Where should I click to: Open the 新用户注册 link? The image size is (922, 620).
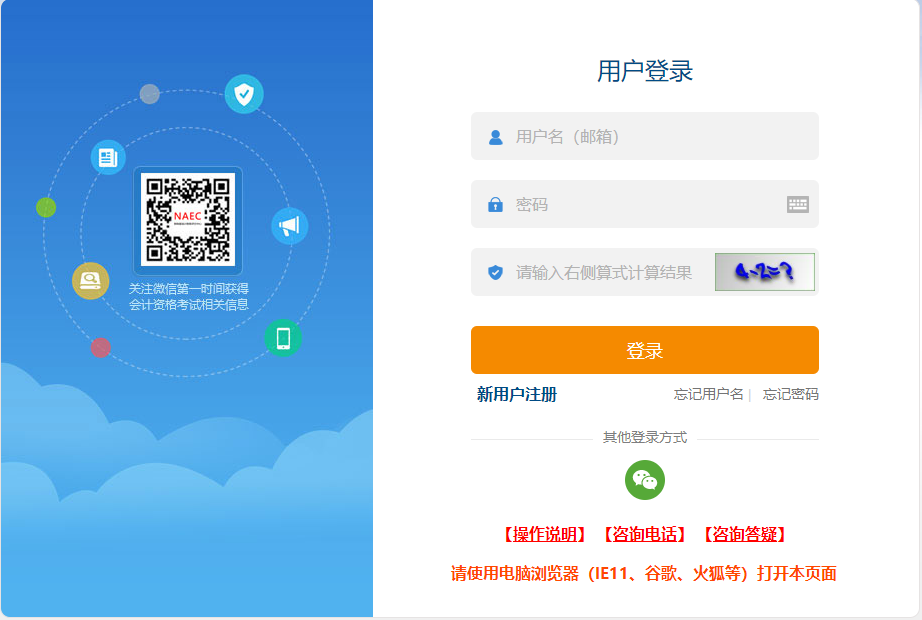(x=517, y=394)
